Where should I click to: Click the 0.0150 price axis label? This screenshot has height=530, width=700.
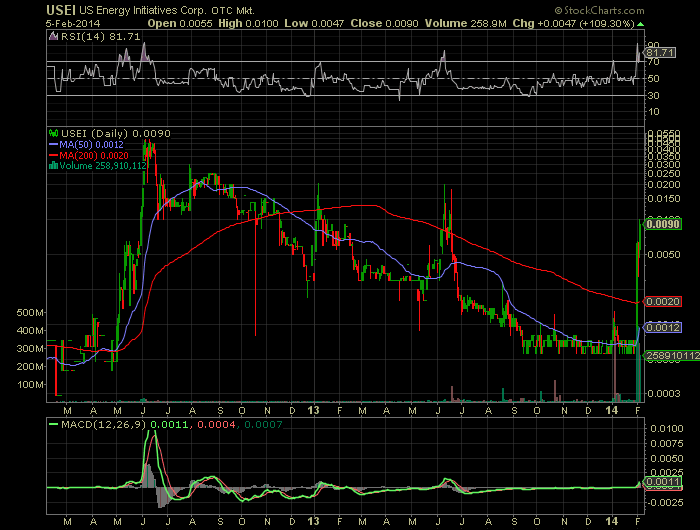click(664, 199)
